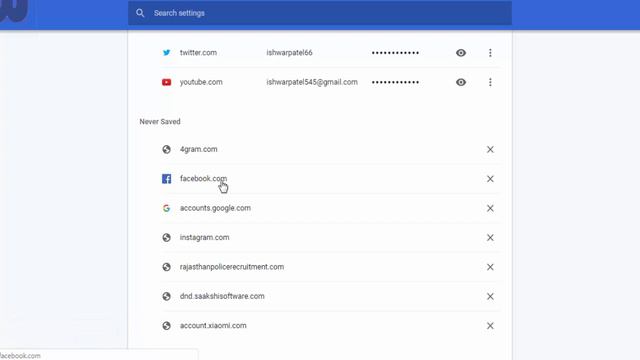Viewport: 640px width, 360px height.
Task: Open the rajasthanpolicerecruitment.com link
Action: coord(232,267)
